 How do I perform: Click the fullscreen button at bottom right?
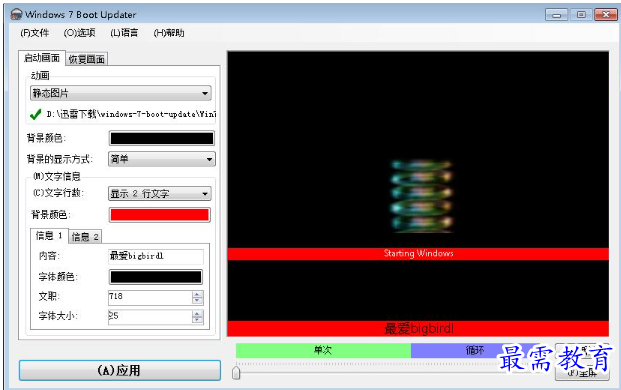tap(582, 373)
